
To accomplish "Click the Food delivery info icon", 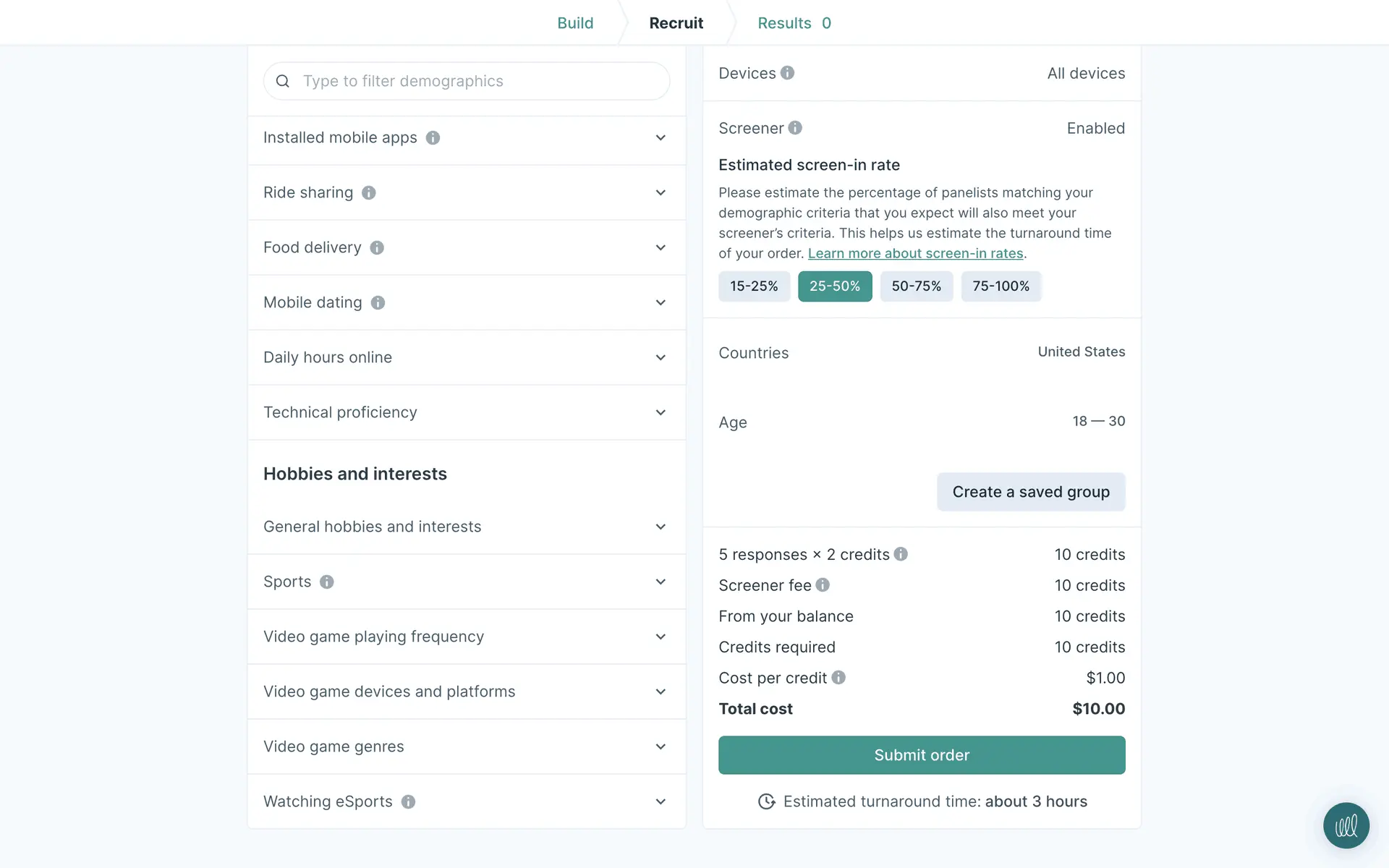I will (x=377, y=248).
